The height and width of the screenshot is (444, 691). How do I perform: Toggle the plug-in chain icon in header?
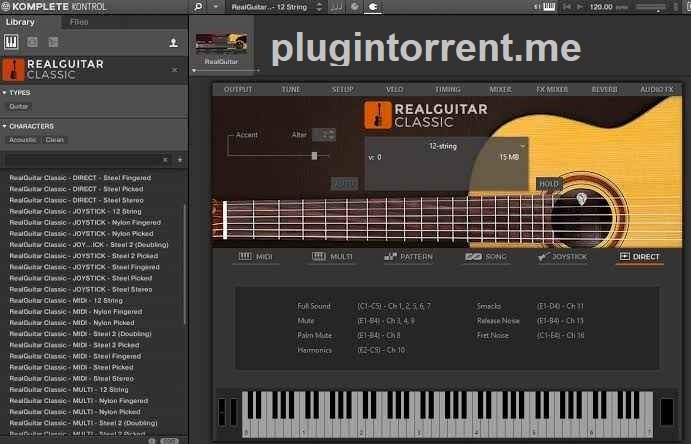[x=355, y=7]
